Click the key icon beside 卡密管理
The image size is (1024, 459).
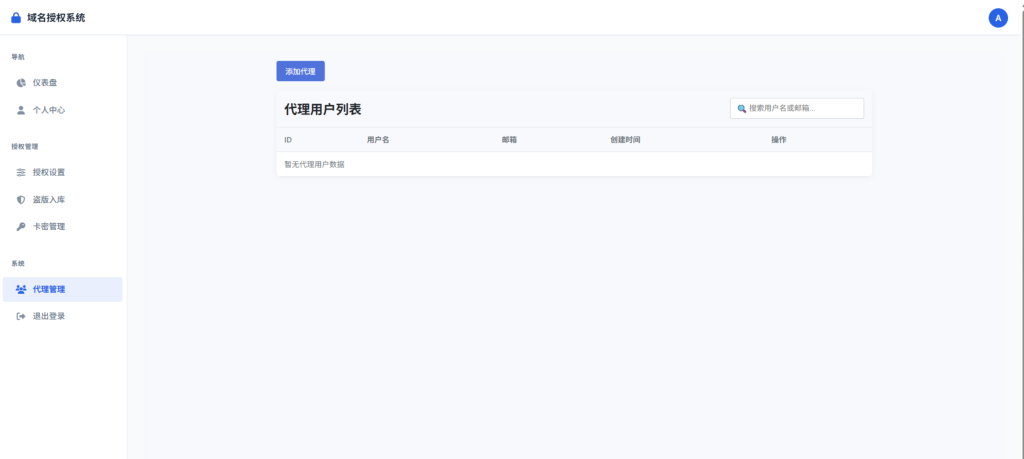click(21, 227)
